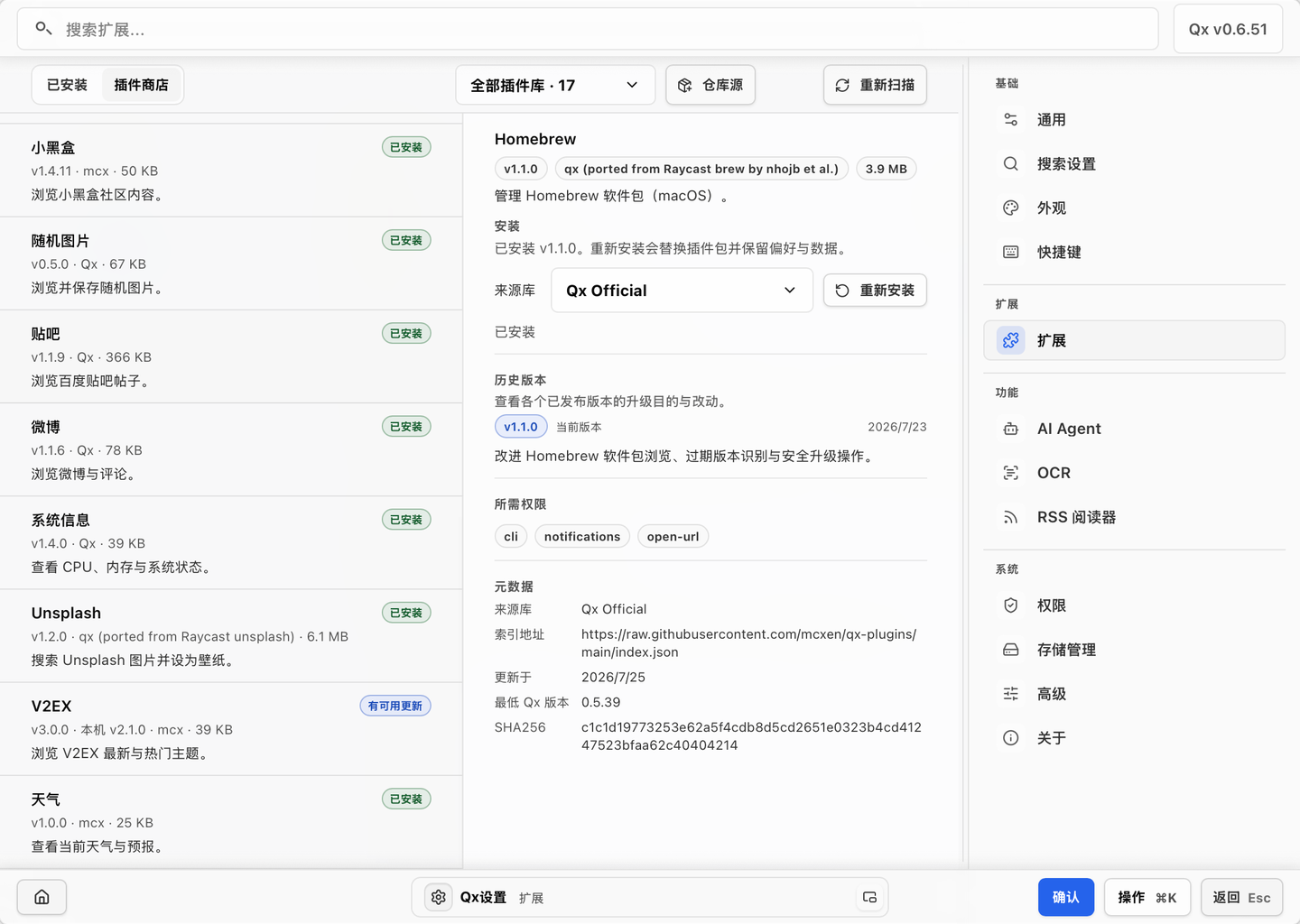1300x924 pixels.
Task: Select the 贴吧 plugin row
Action: [x=231, y=356]
